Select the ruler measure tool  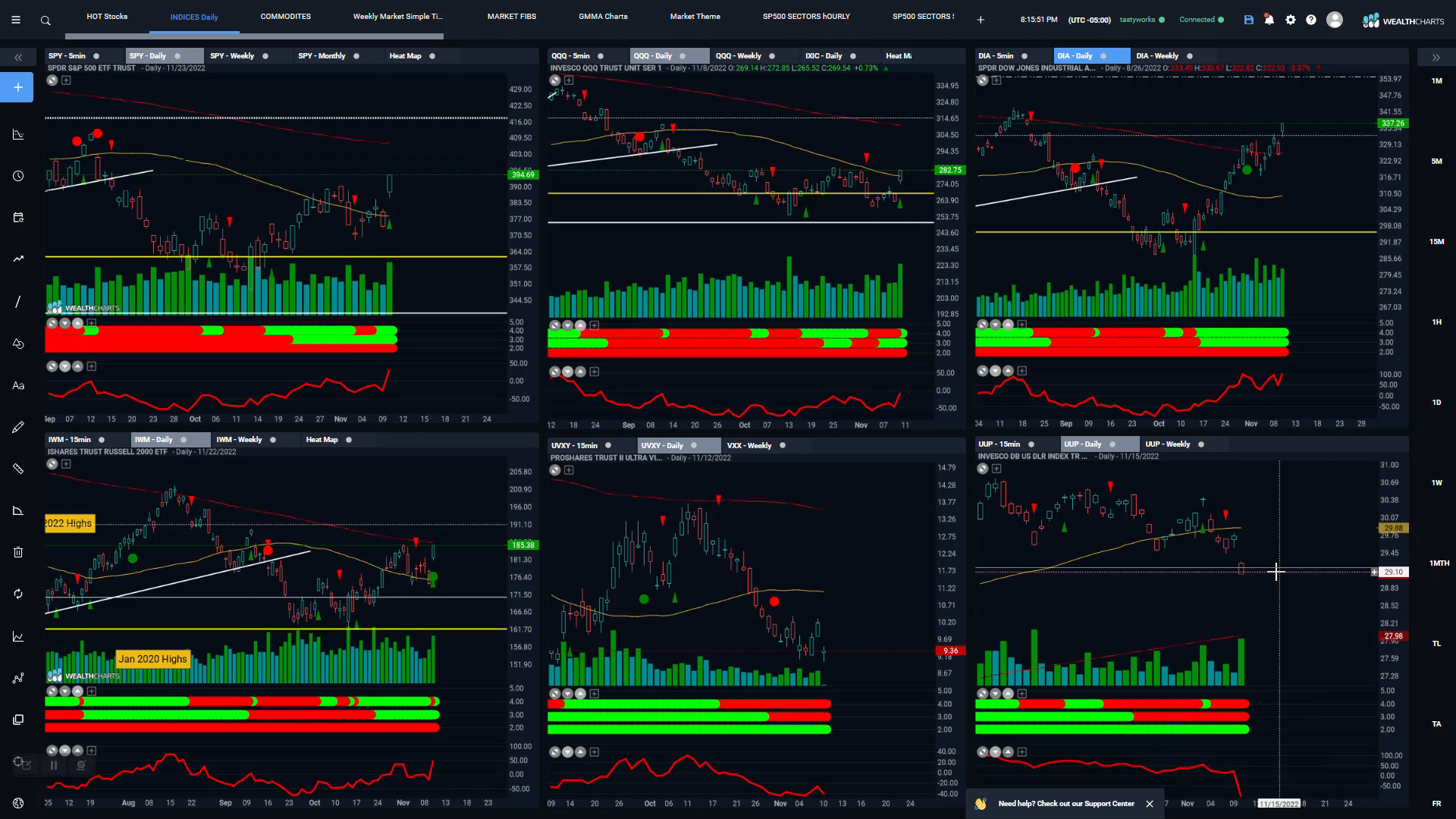coord(18,469)
